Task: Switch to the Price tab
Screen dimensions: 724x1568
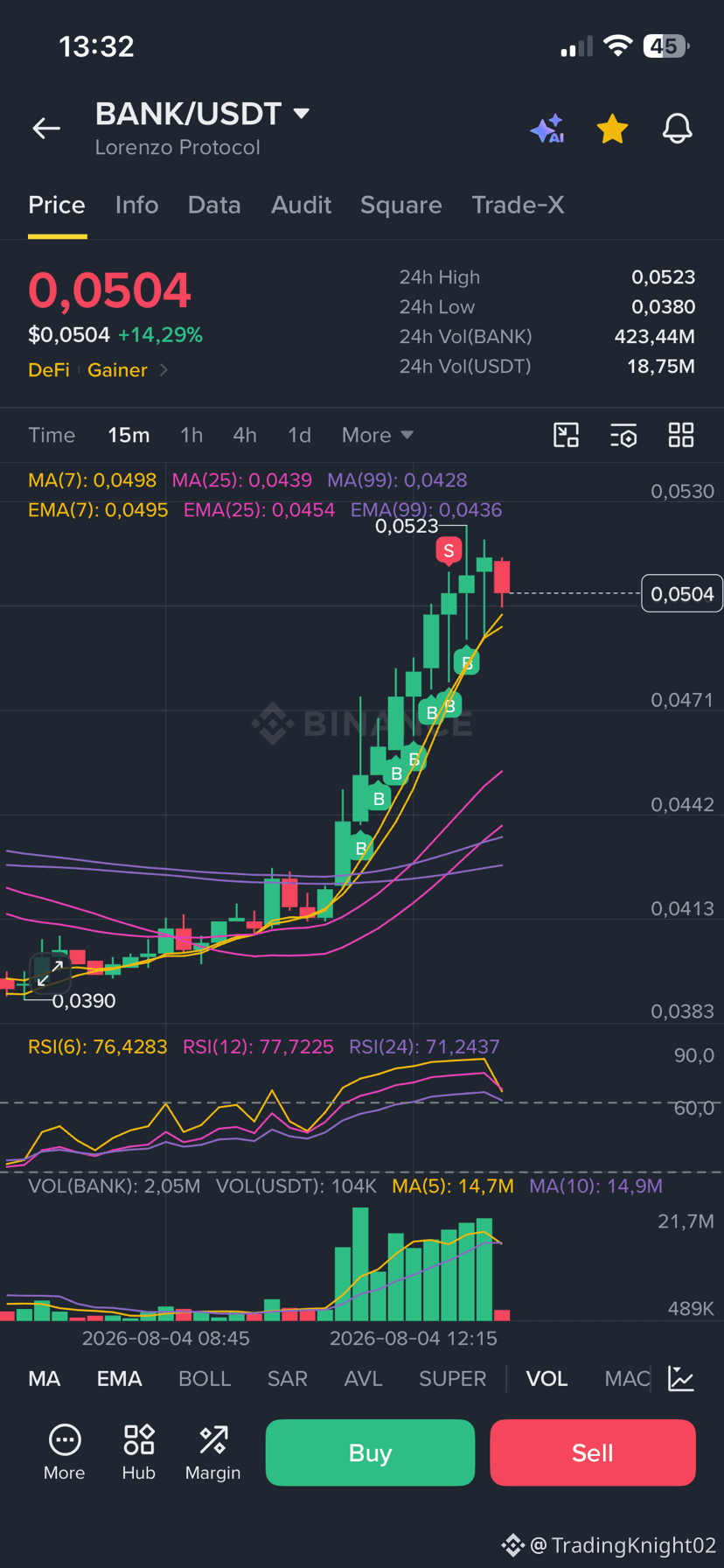Action: (57, 205)
